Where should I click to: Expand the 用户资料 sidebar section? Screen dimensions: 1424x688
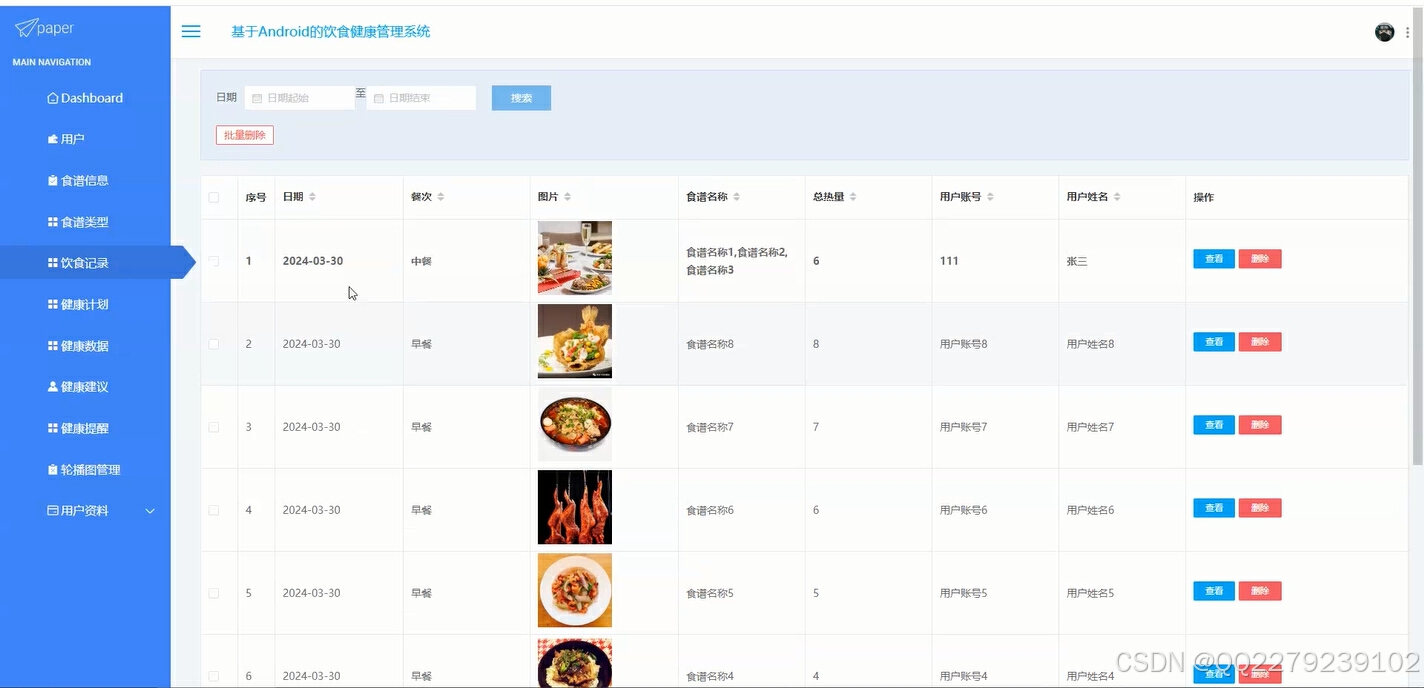point(85,510)
